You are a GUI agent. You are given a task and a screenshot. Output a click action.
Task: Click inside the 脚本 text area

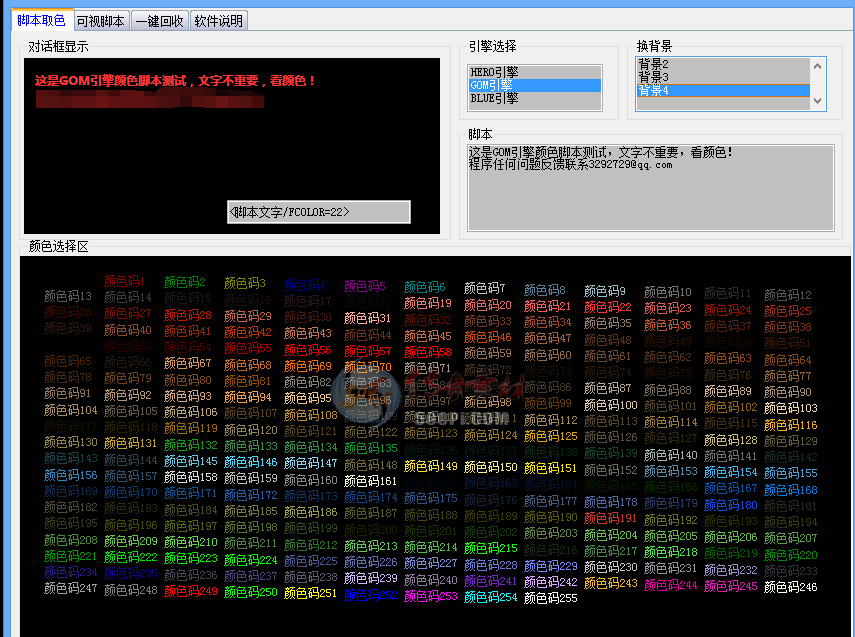(x=651, y=188)
